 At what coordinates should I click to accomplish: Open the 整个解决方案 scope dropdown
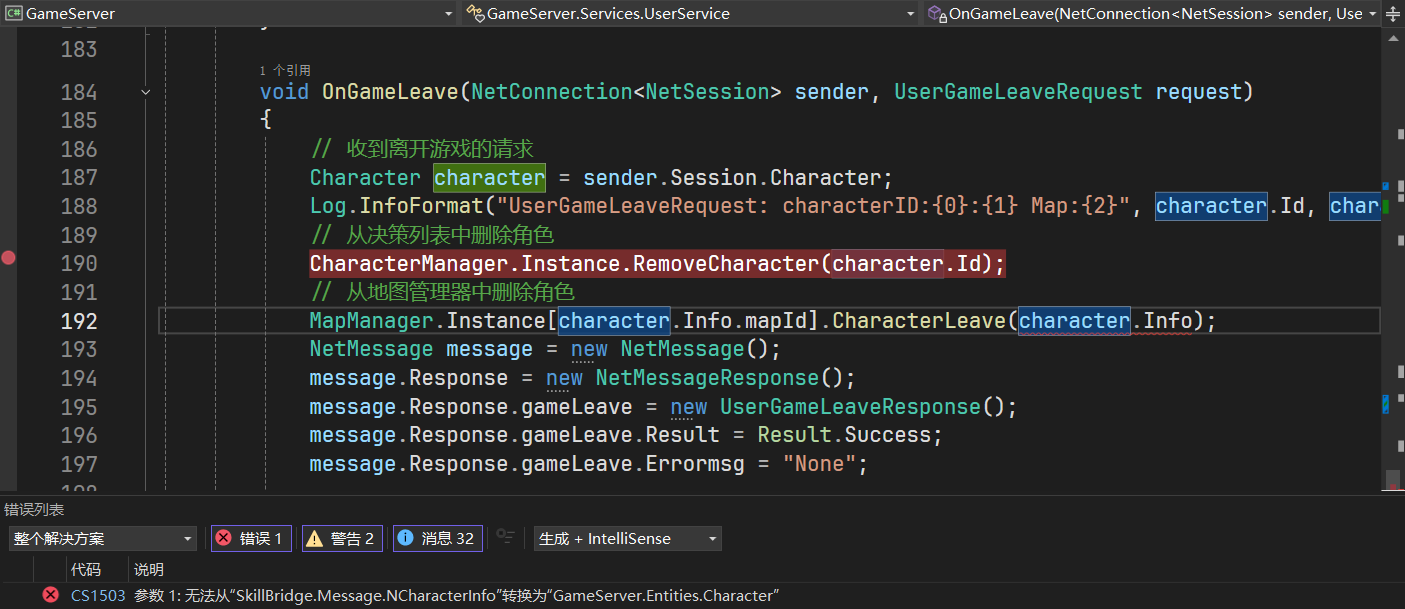point(102,538)
